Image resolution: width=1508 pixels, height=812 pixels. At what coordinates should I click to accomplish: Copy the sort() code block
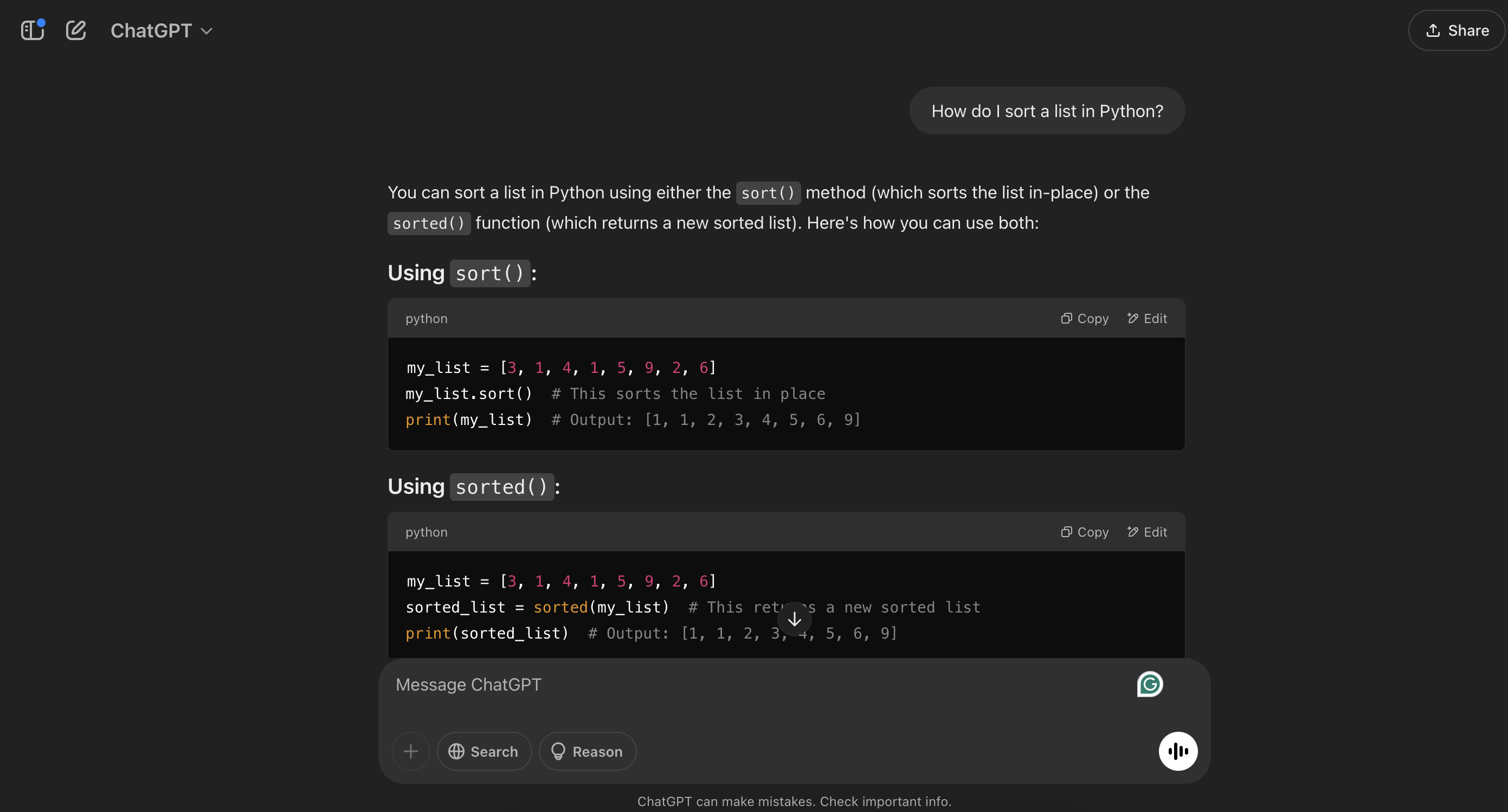click(1085, 319)
